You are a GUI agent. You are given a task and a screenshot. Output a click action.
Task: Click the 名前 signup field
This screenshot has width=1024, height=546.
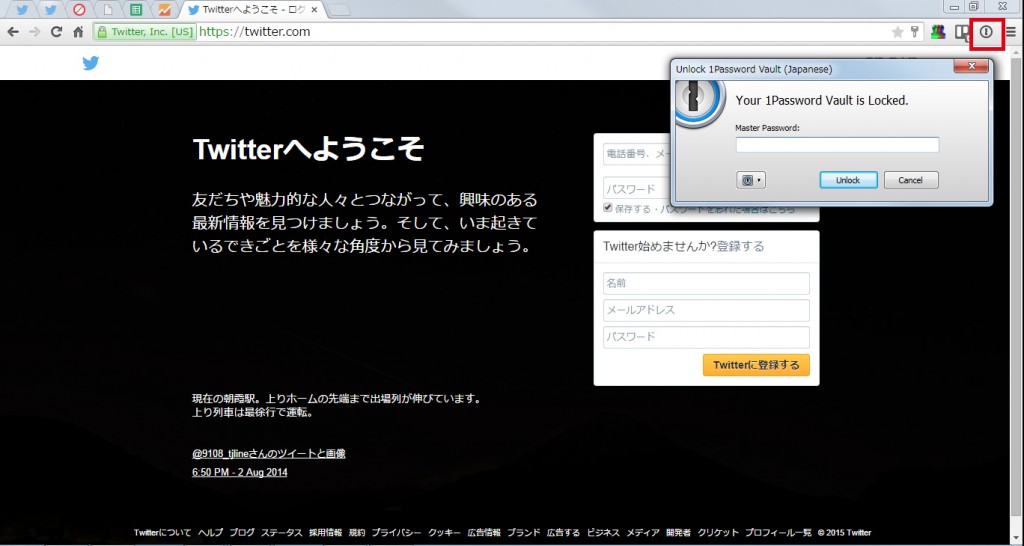[706, 283]
